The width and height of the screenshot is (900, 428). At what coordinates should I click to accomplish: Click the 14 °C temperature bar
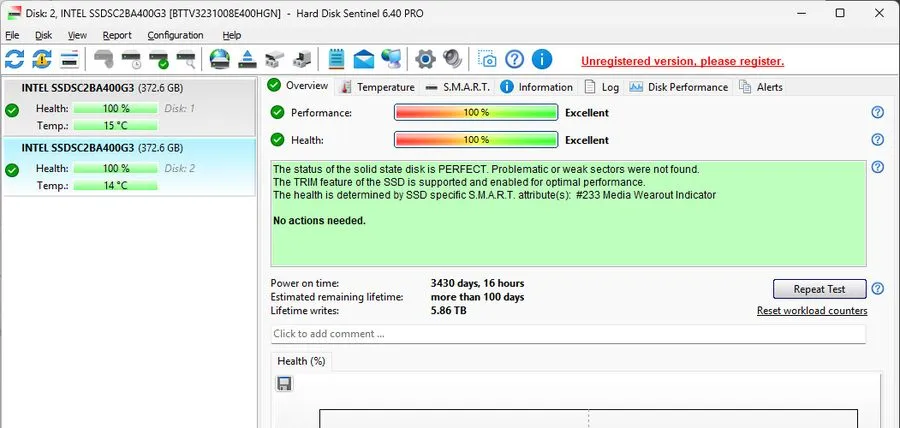point(115,185)
